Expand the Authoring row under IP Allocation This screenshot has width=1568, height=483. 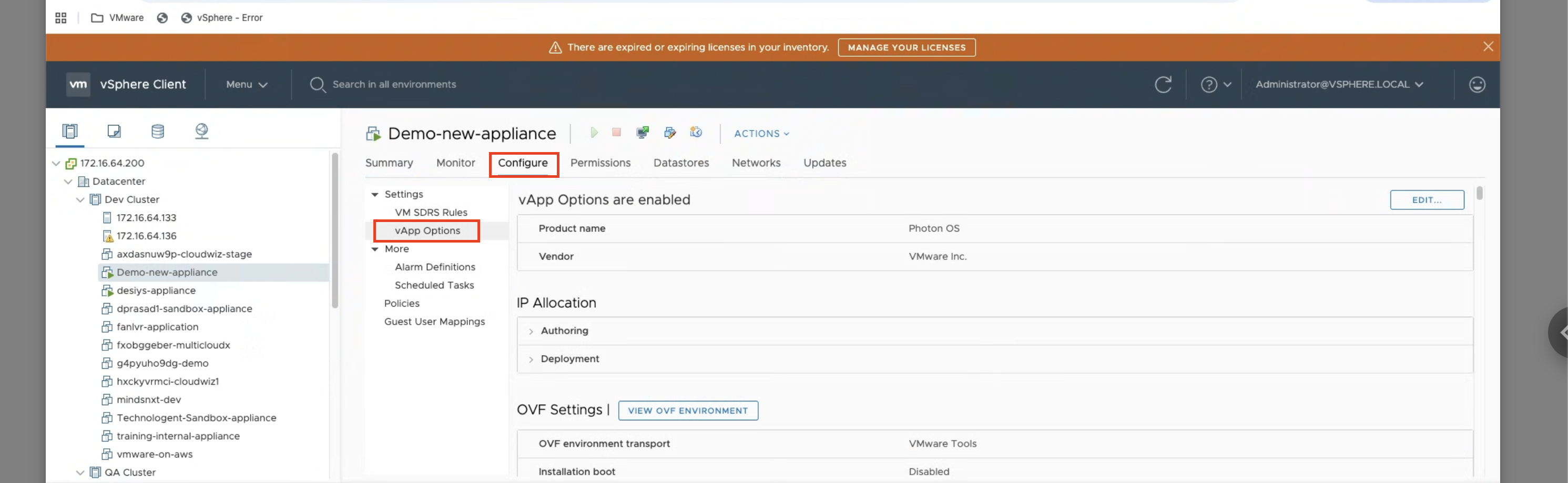click(532, 331)
